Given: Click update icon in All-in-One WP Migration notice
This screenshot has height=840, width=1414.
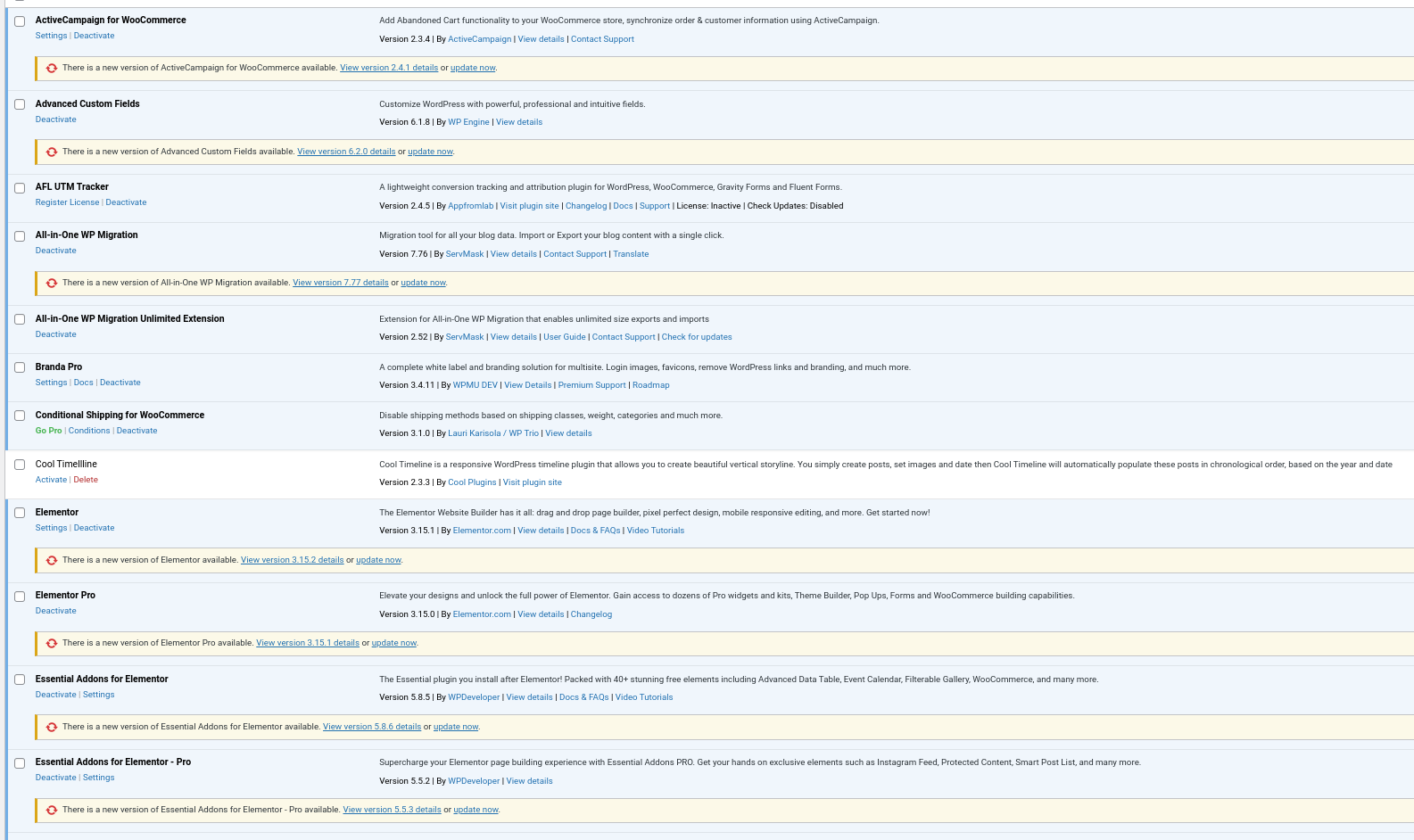Looking at the screenshot, I should pyautogui.click(x=52, y=283).
